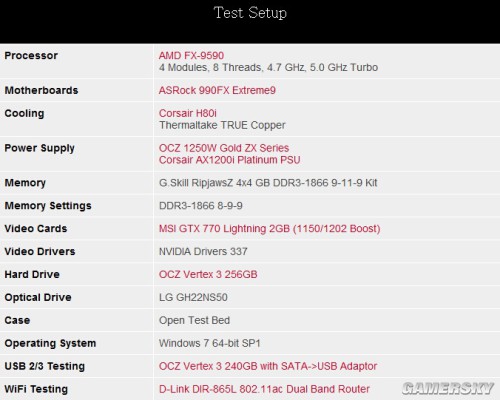Viewport: 500px width, 400px height.
Task: Open Corsair AX1200i Platinum PSU link
Action: tap(230, 160)
